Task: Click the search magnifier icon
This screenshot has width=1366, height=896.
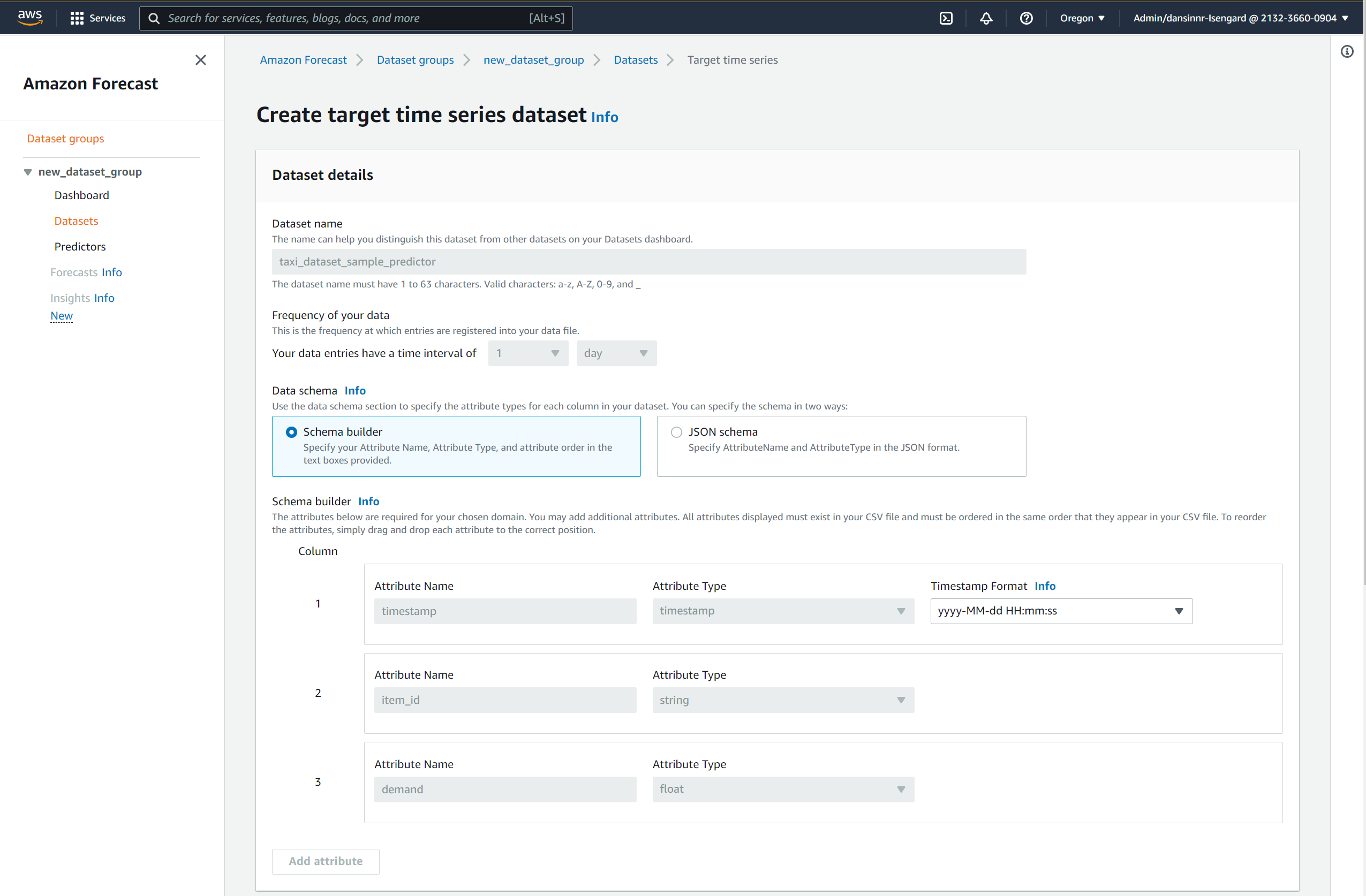Action: [x=154, y=18]
